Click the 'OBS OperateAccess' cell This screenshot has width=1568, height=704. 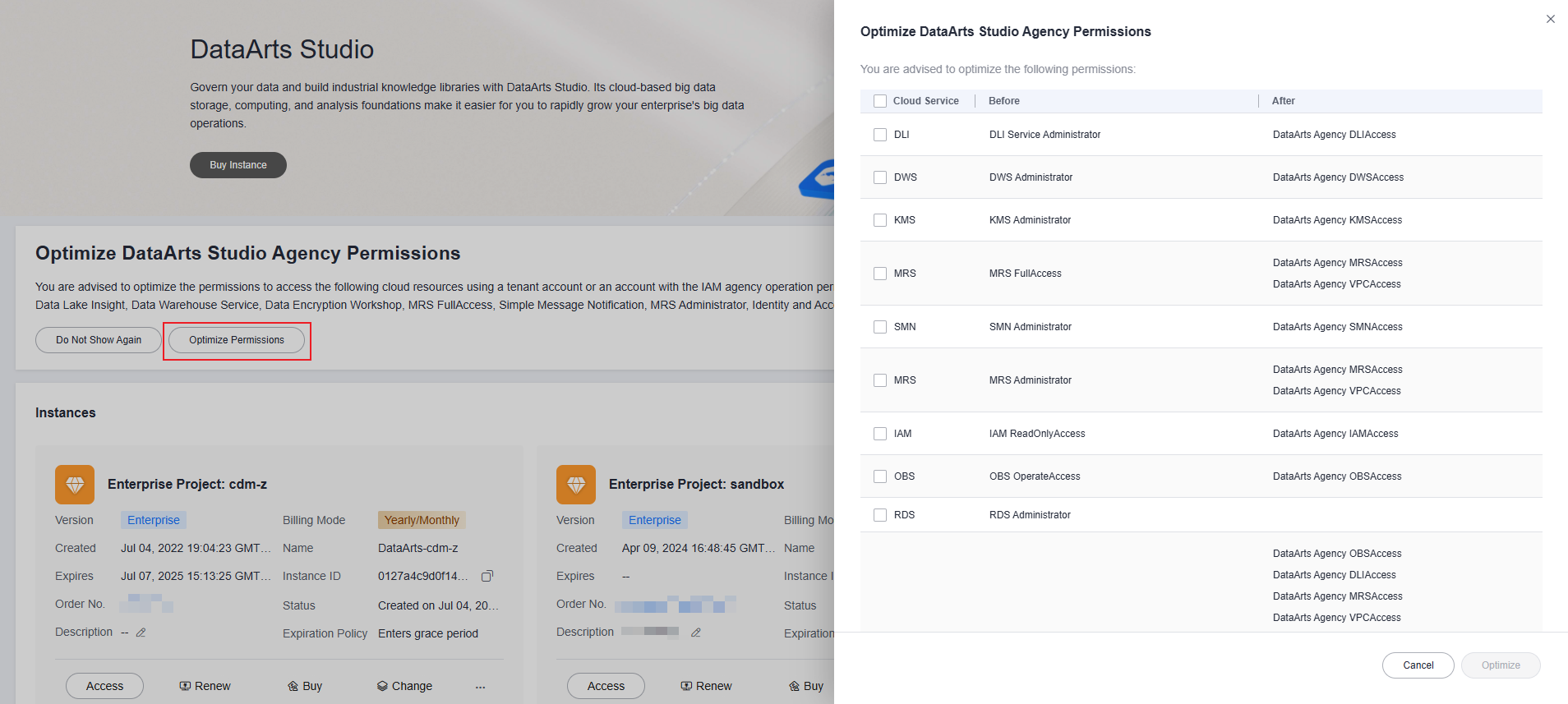click(1035, 476)
